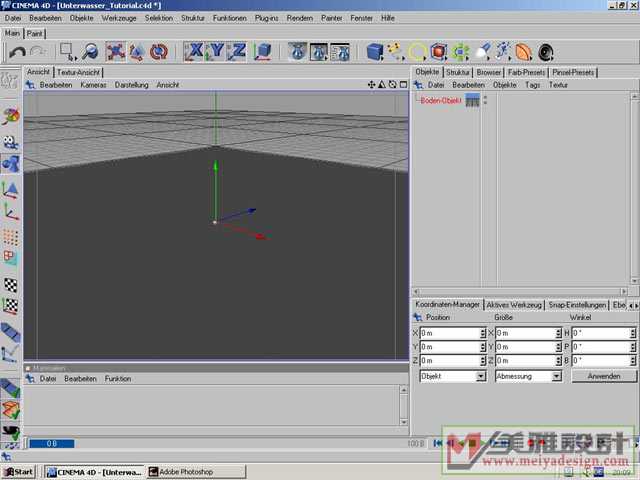Open the NURBS objects icon
This screenshot has height=480, width=640.
417,52
